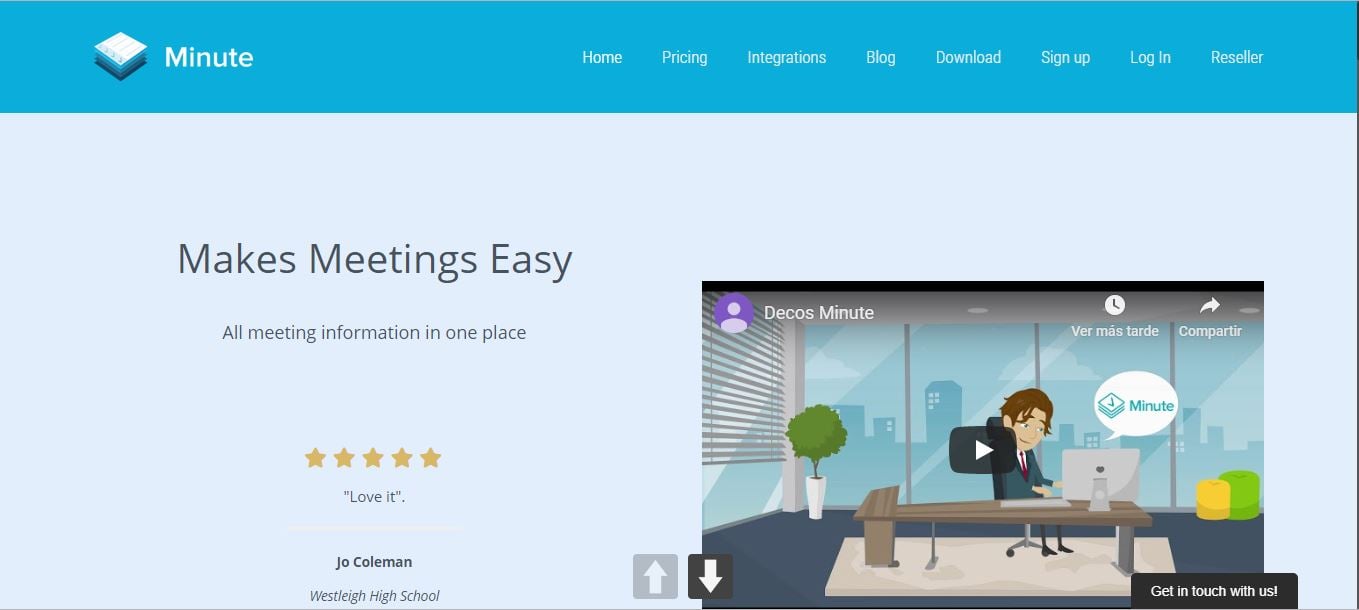The height and width of the screenshot is (610, 1359).
Task: Click the five-star rating row
Action: tap(373, 458)
